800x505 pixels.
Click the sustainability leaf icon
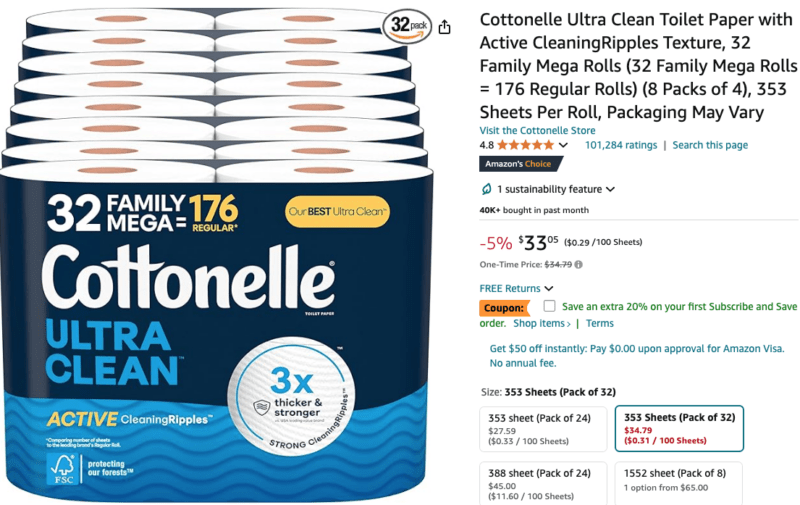coord(486,189)
